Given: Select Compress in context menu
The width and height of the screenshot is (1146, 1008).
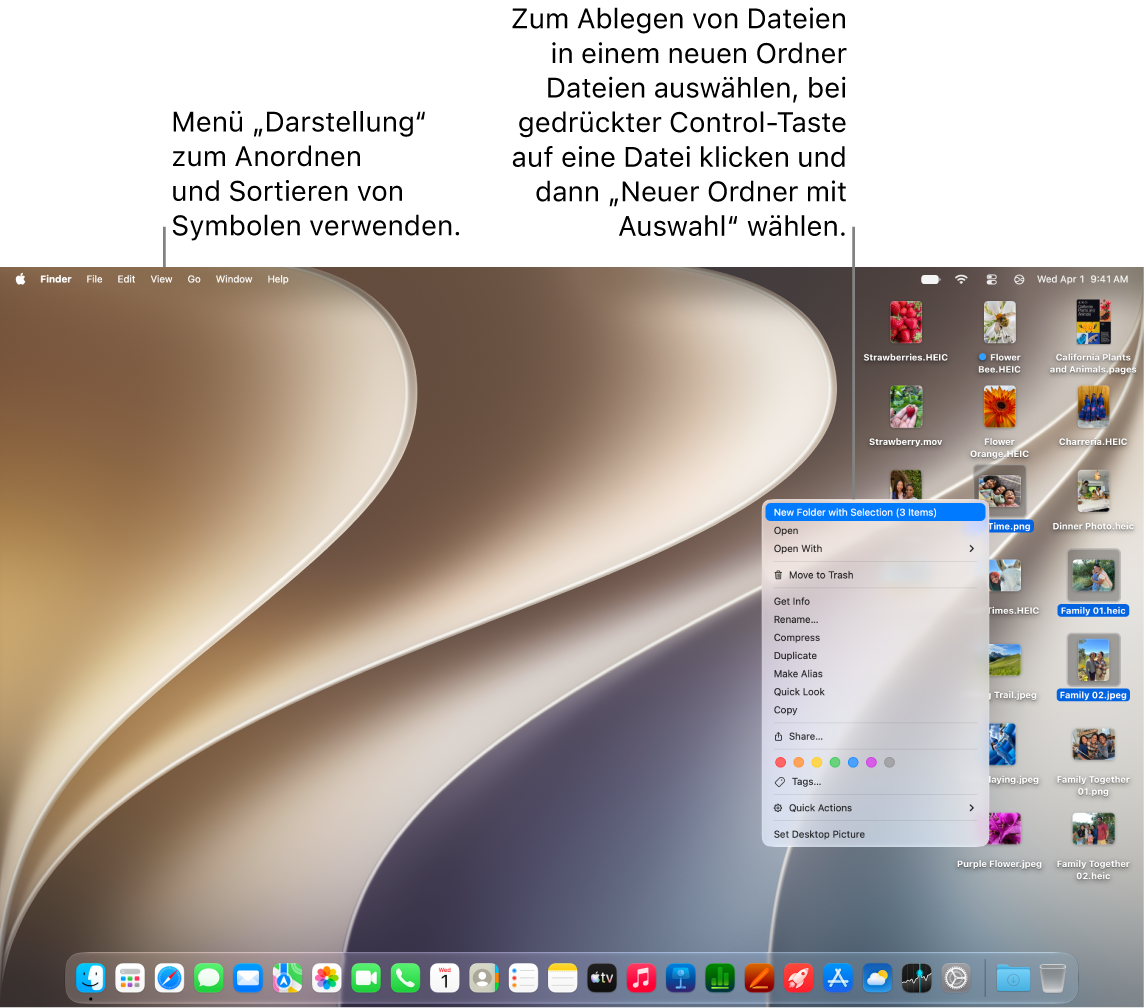Looking at the screenshot, I should (875, 638).
